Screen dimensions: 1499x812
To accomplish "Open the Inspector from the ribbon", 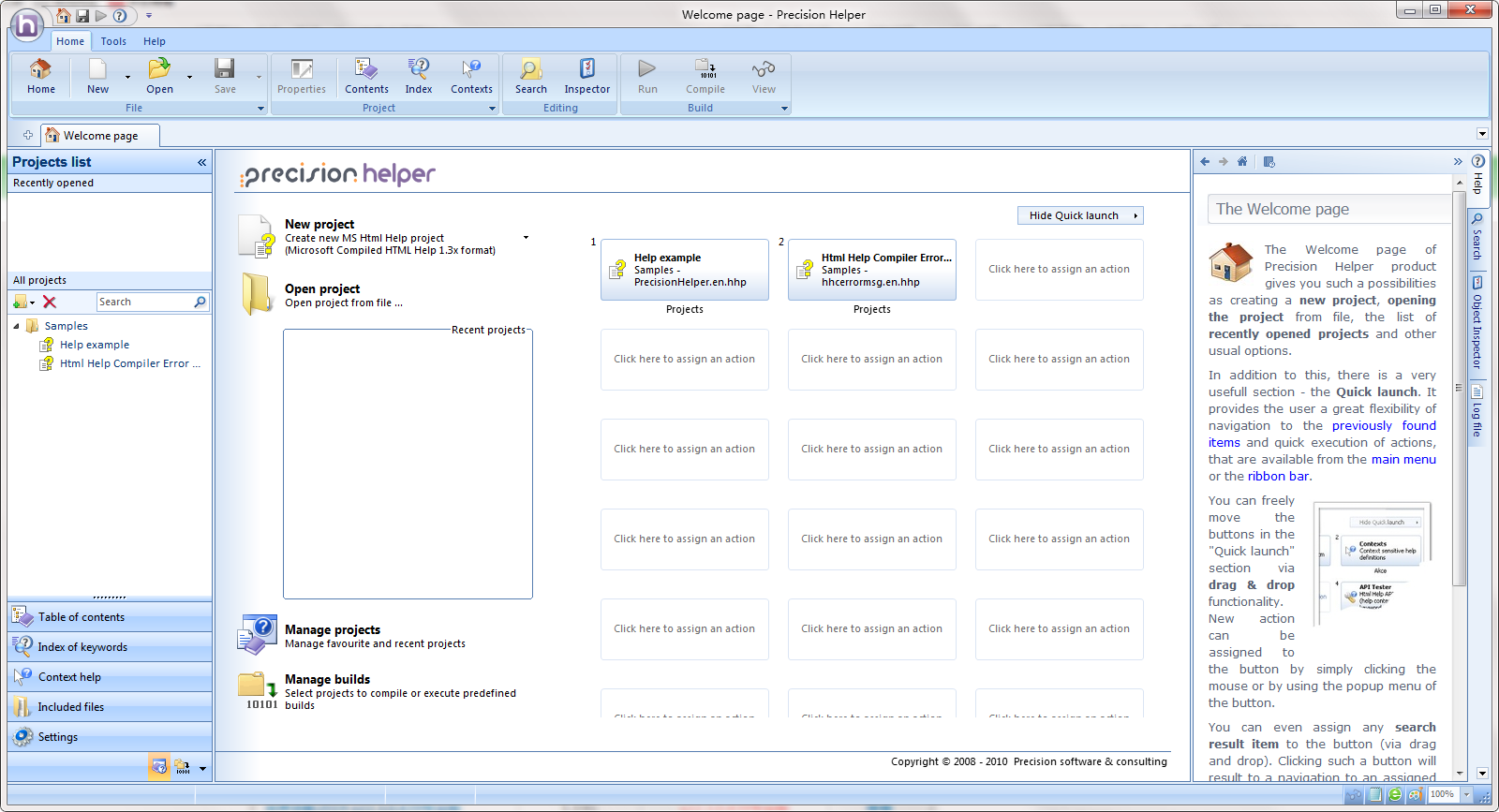I will pos(587,77).
